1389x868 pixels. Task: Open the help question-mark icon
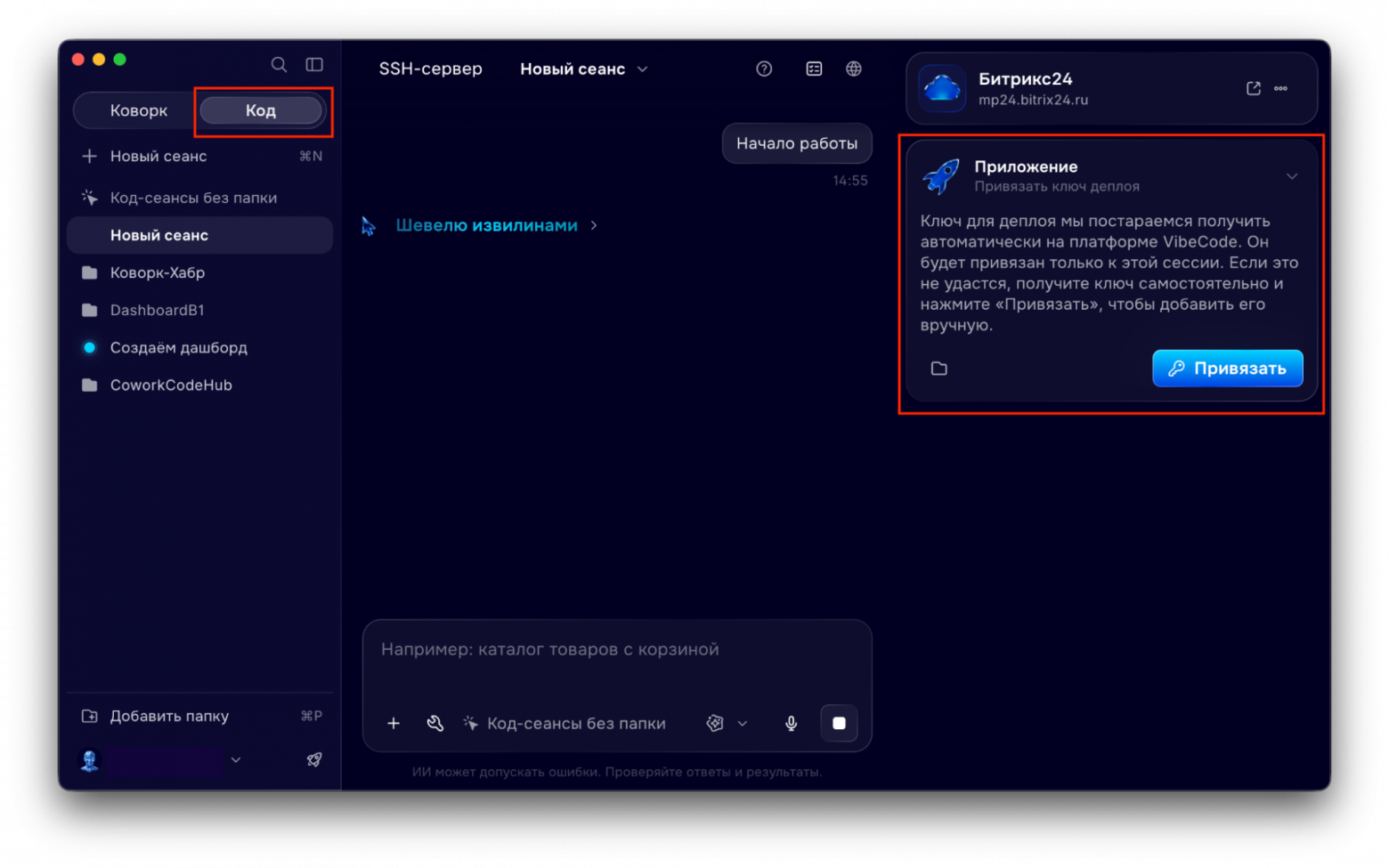pyautogui.click(x=764, y=69)
